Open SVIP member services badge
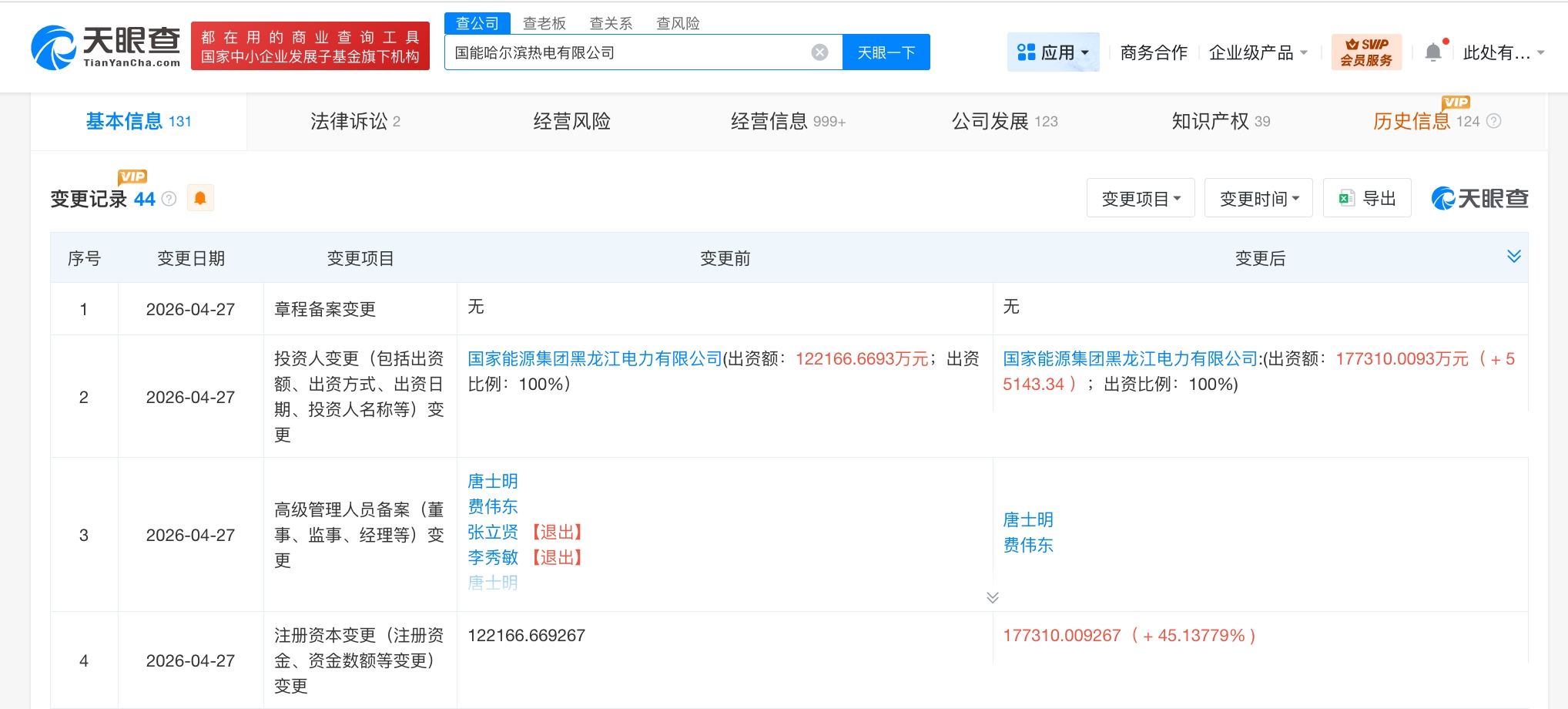 (x=1366, y=52)
